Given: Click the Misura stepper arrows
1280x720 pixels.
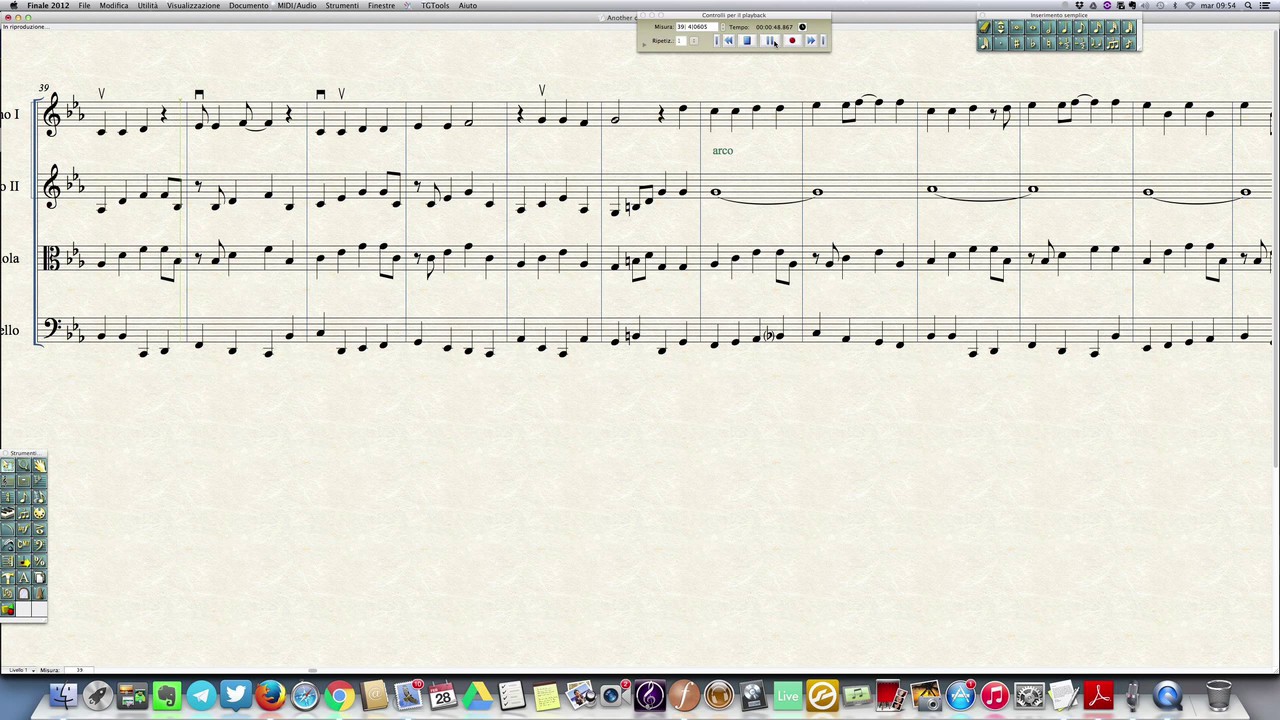Looking at the screenshot, I should 723,27.
